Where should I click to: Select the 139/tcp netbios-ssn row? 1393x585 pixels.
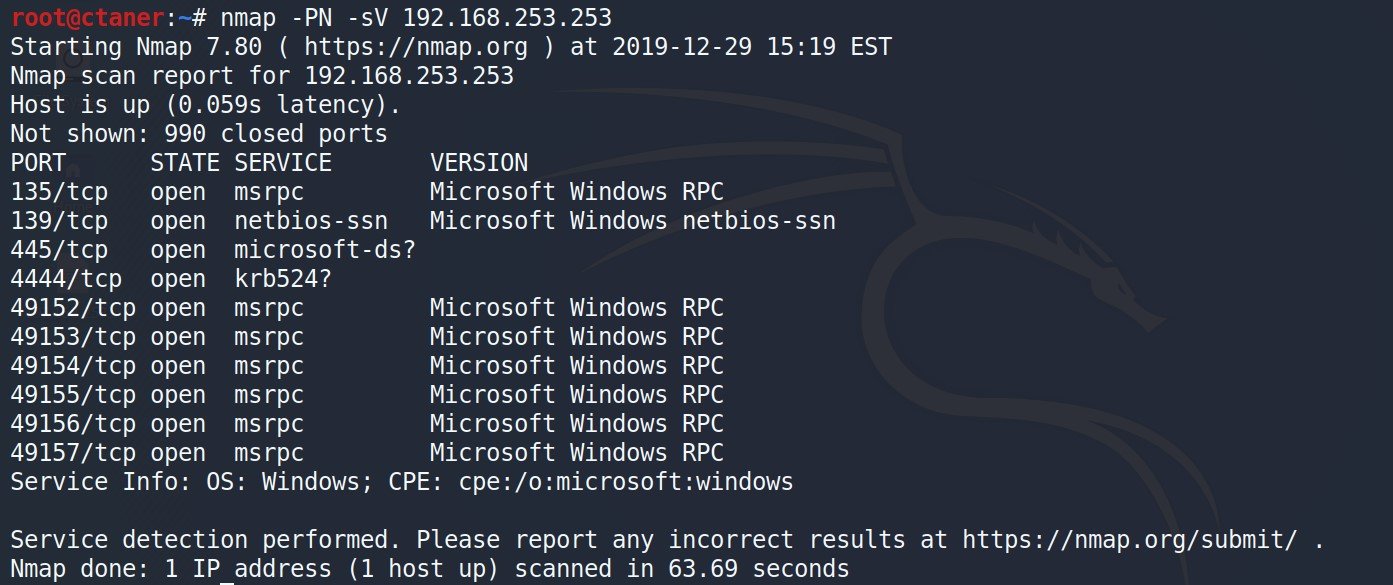point(423,221)
